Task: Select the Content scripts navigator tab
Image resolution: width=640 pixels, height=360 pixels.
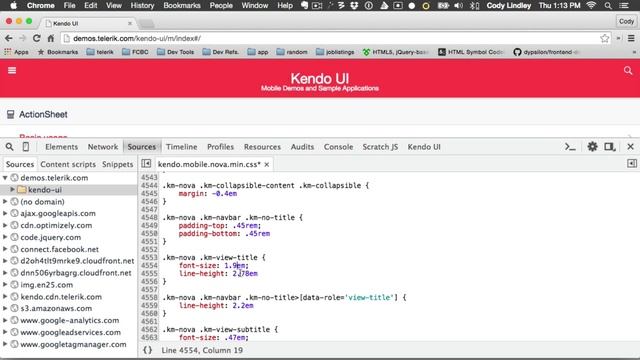Action: [68, 164]
